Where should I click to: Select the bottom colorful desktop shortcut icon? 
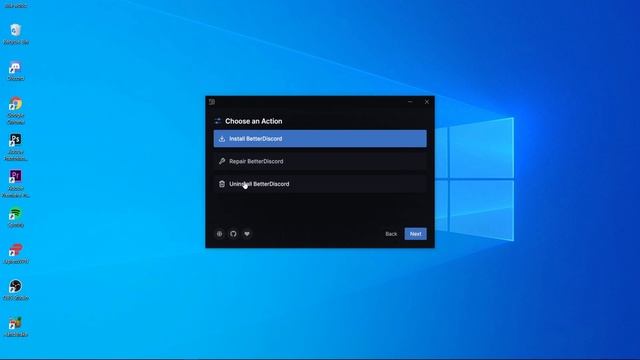click(x=16, y=327)
